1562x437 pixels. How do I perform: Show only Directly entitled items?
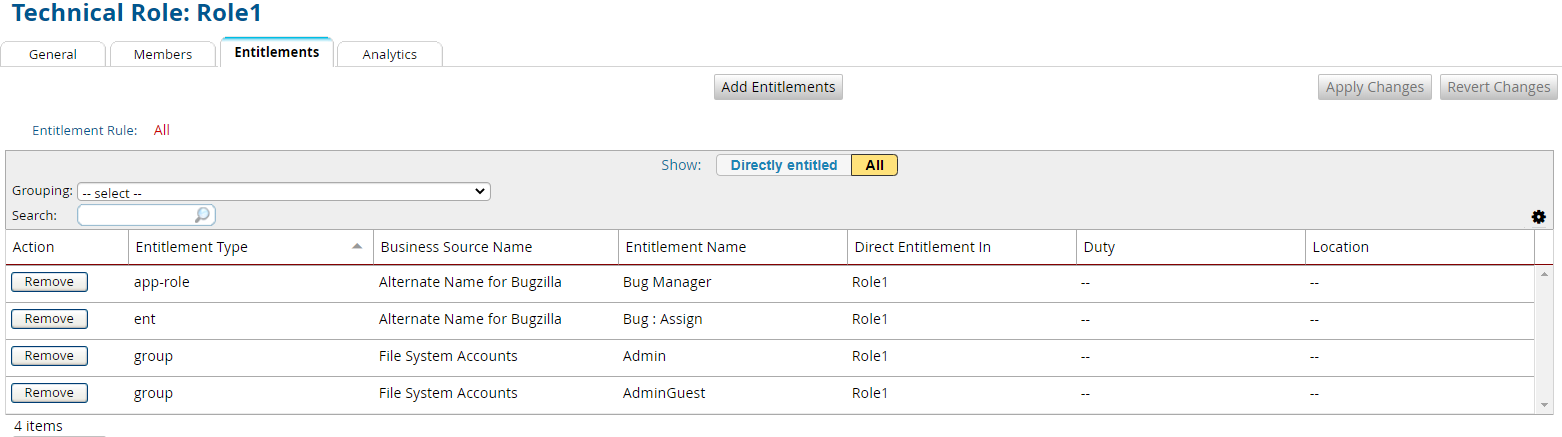[783, 165]
